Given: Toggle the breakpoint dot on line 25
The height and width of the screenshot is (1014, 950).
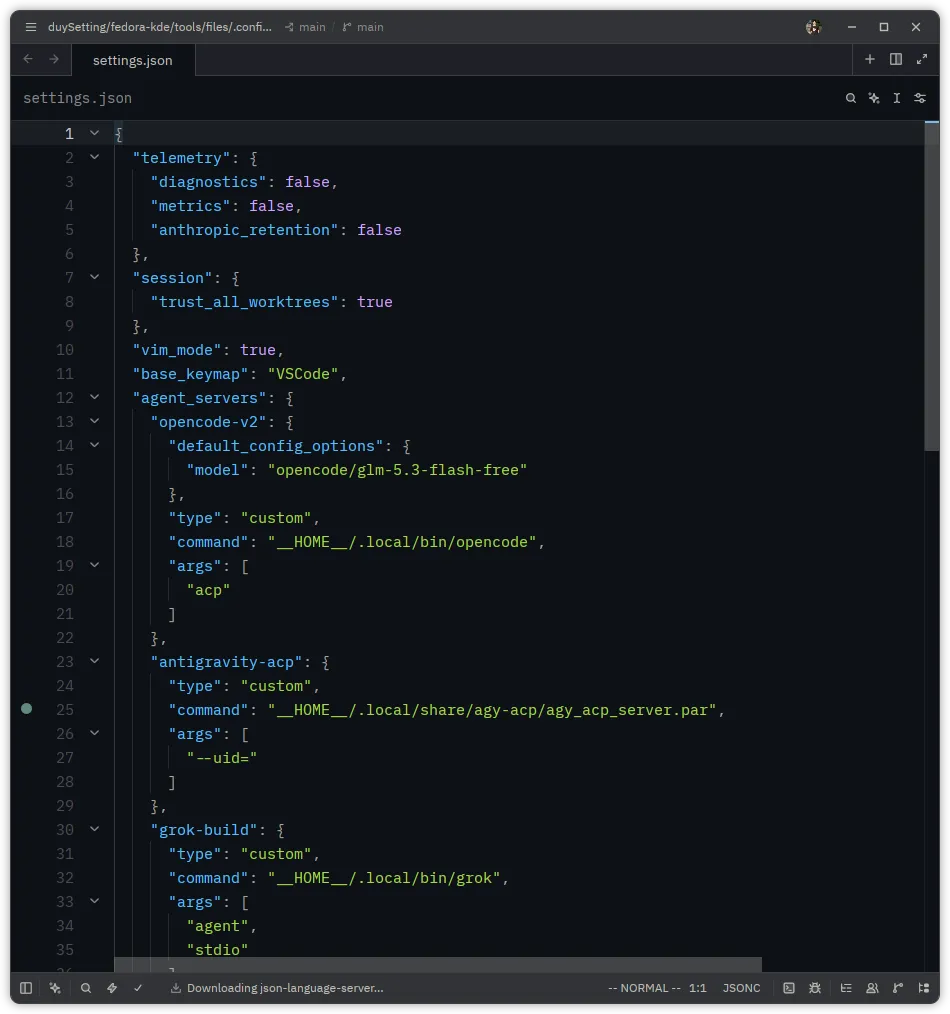Looking at the screenshot, I should tap(27, 709).
